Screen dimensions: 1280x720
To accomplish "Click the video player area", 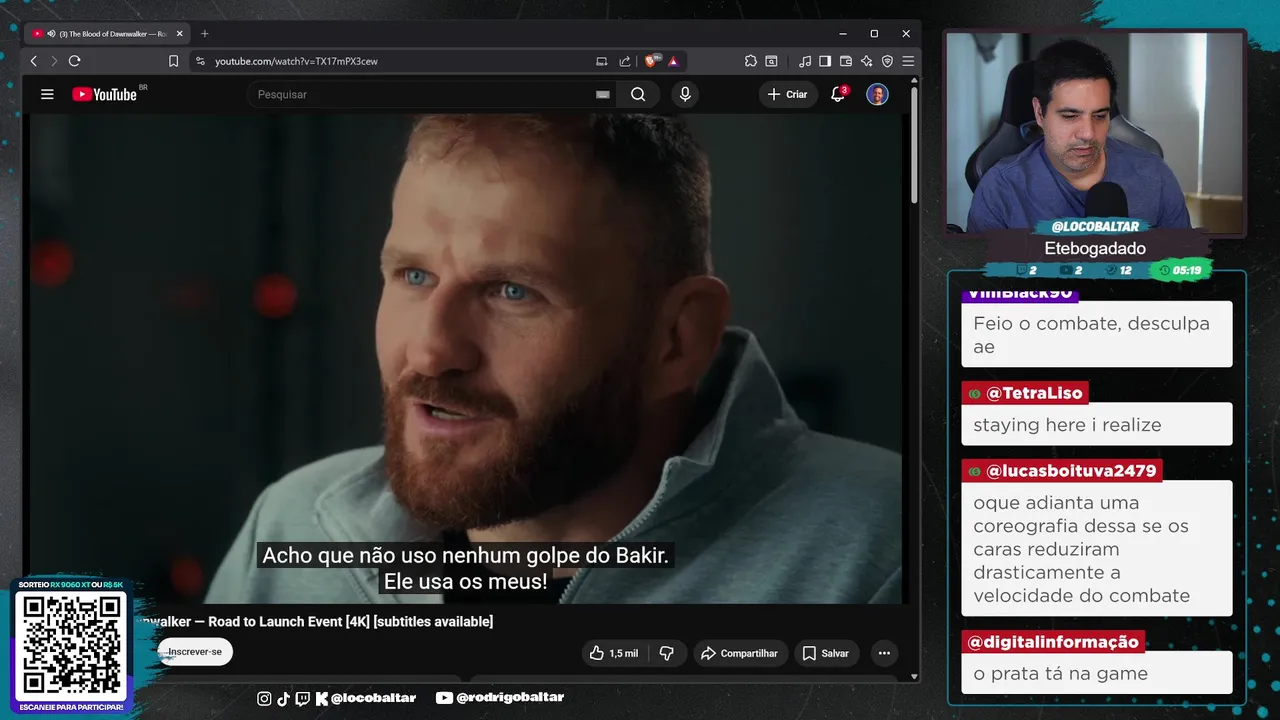I will (466, 358).
